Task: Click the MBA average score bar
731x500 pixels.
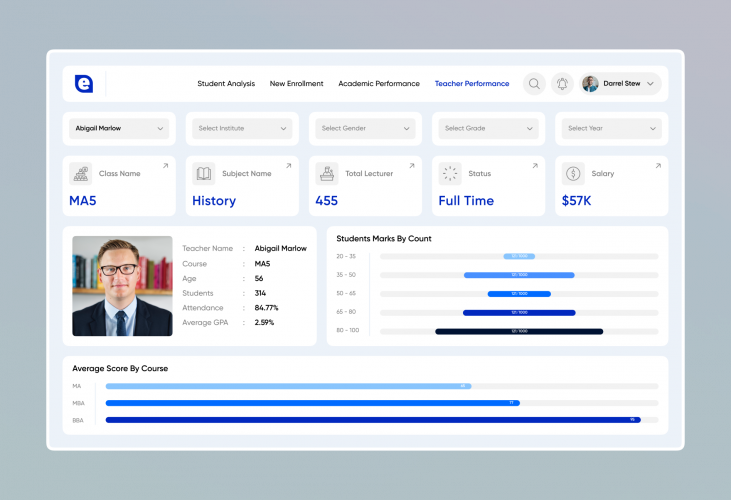Action: coord(313,403)
